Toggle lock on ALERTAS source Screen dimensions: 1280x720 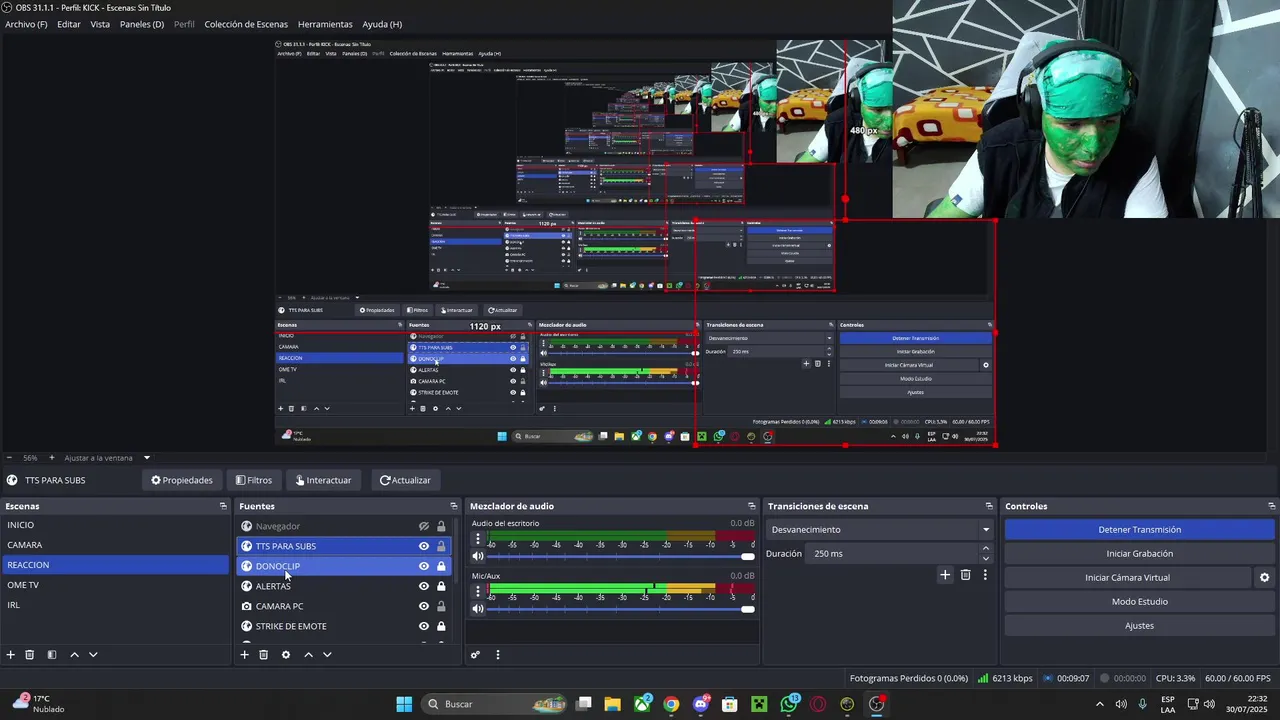tap(441, 586)
